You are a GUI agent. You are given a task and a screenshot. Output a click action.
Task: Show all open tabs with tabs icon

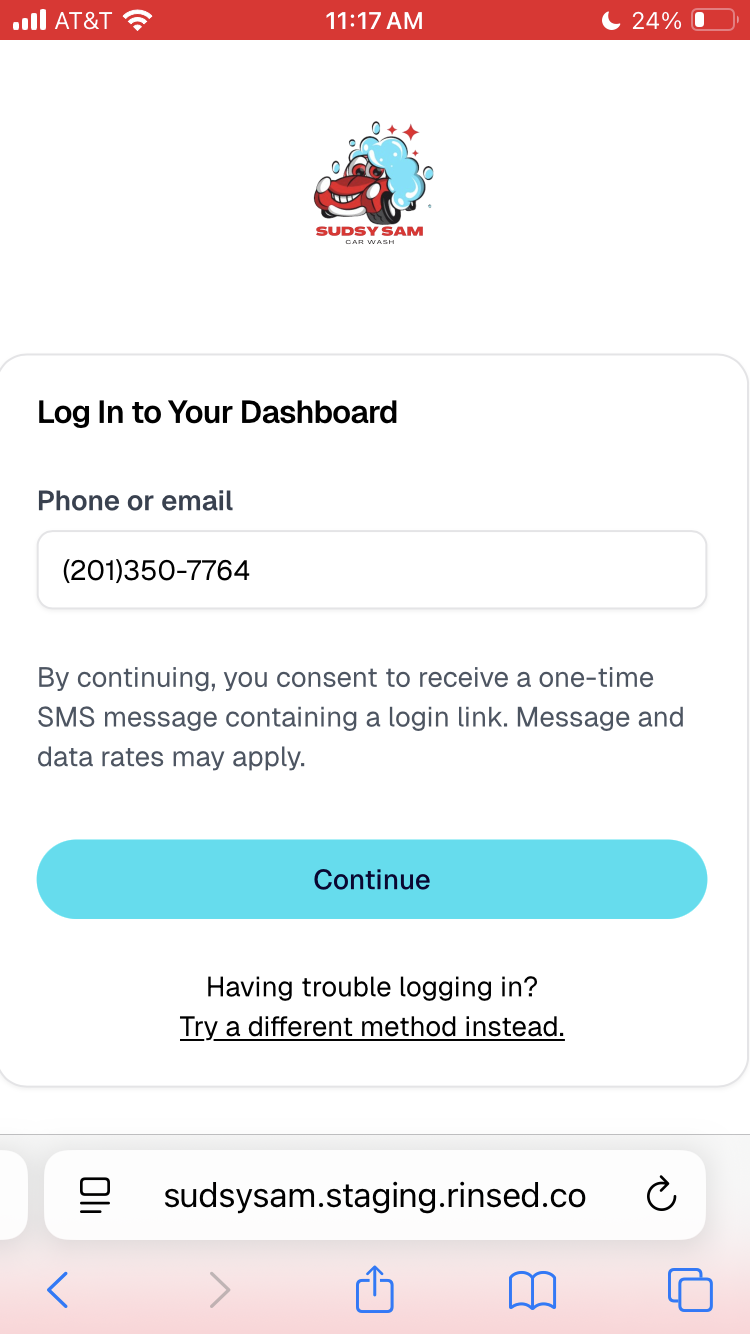690,1290
